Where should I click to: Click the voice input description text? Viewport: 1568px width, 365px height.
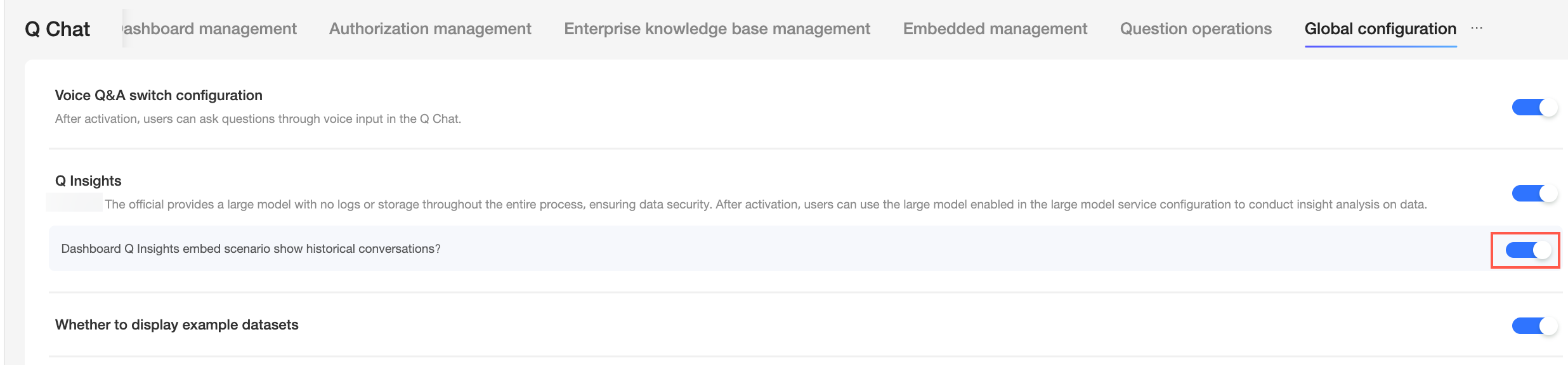258,119
